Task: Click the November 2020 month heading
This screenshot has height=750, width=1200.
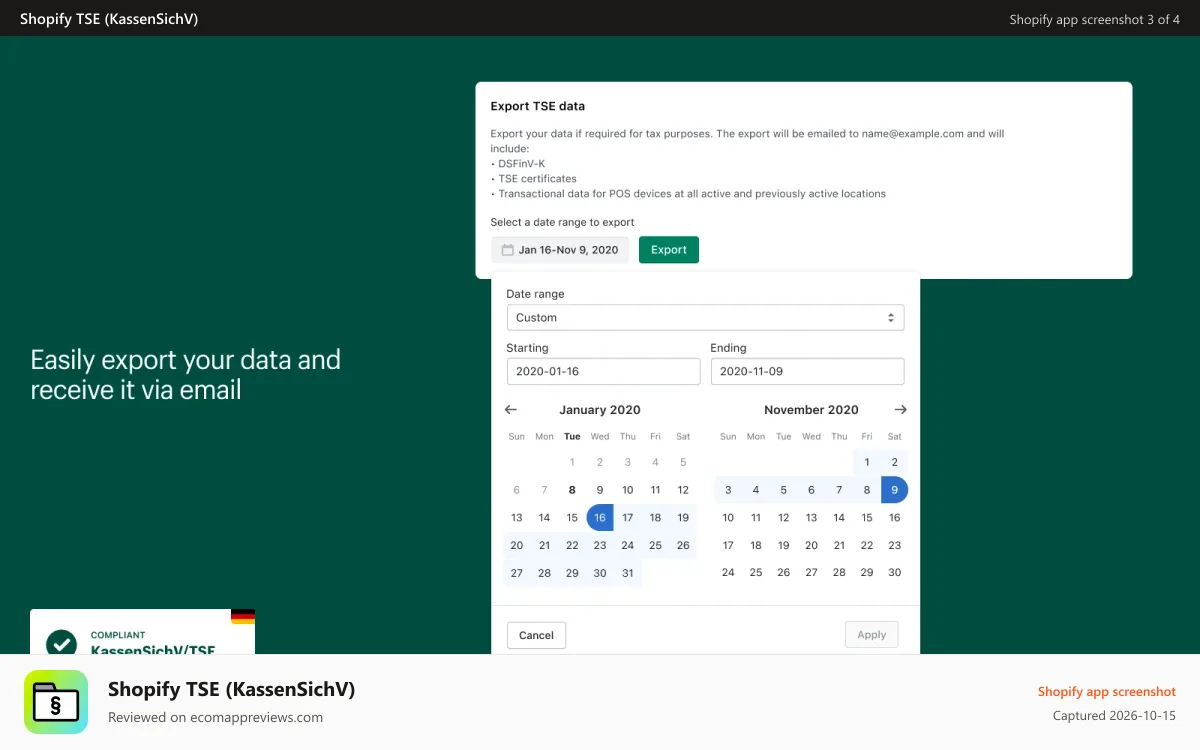Action: click(811, 410)
